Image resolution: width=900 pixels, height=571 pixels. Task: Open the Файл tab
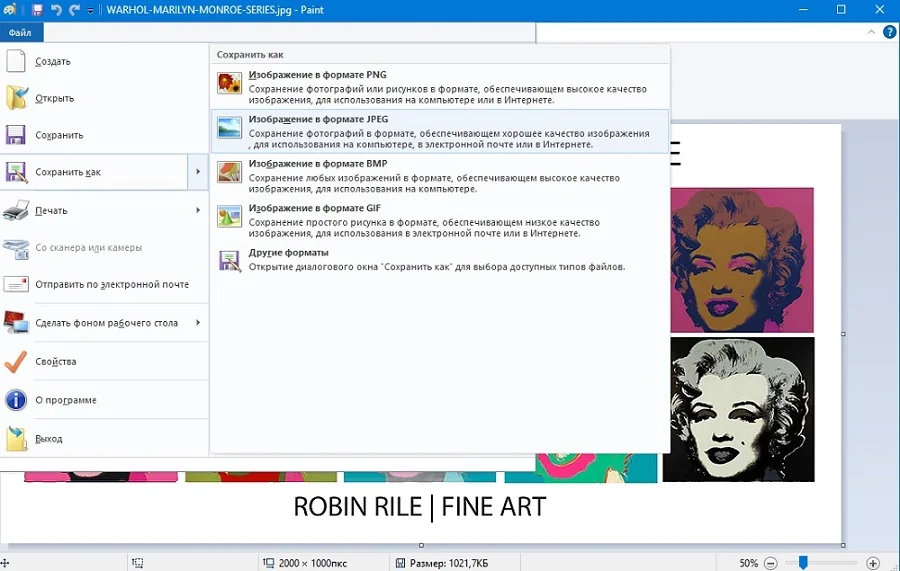tap(20, 33)
